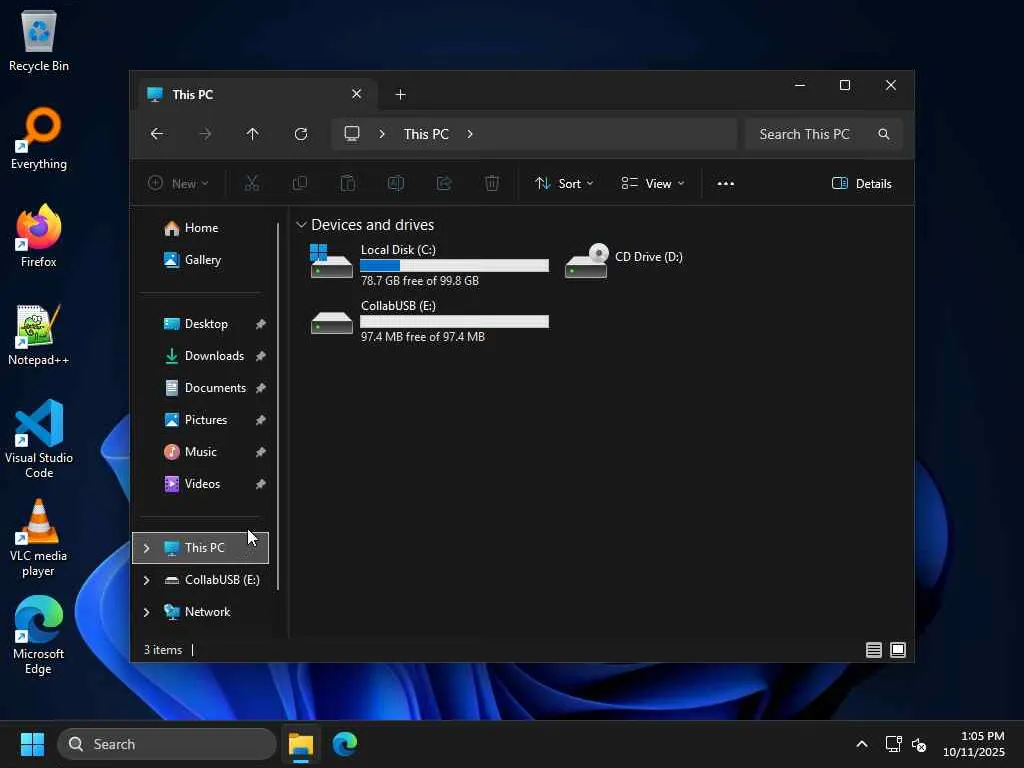
Task: Unpin Documents from quick access
Action: click(x=261, y=388)
